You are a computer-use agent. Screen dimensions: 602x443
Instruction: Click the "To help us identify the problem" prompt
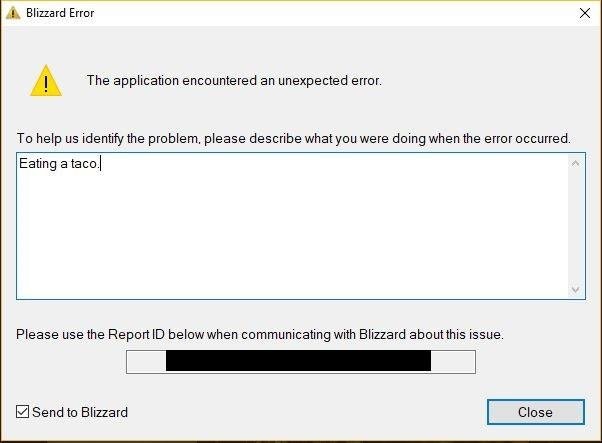coord(109,138)
